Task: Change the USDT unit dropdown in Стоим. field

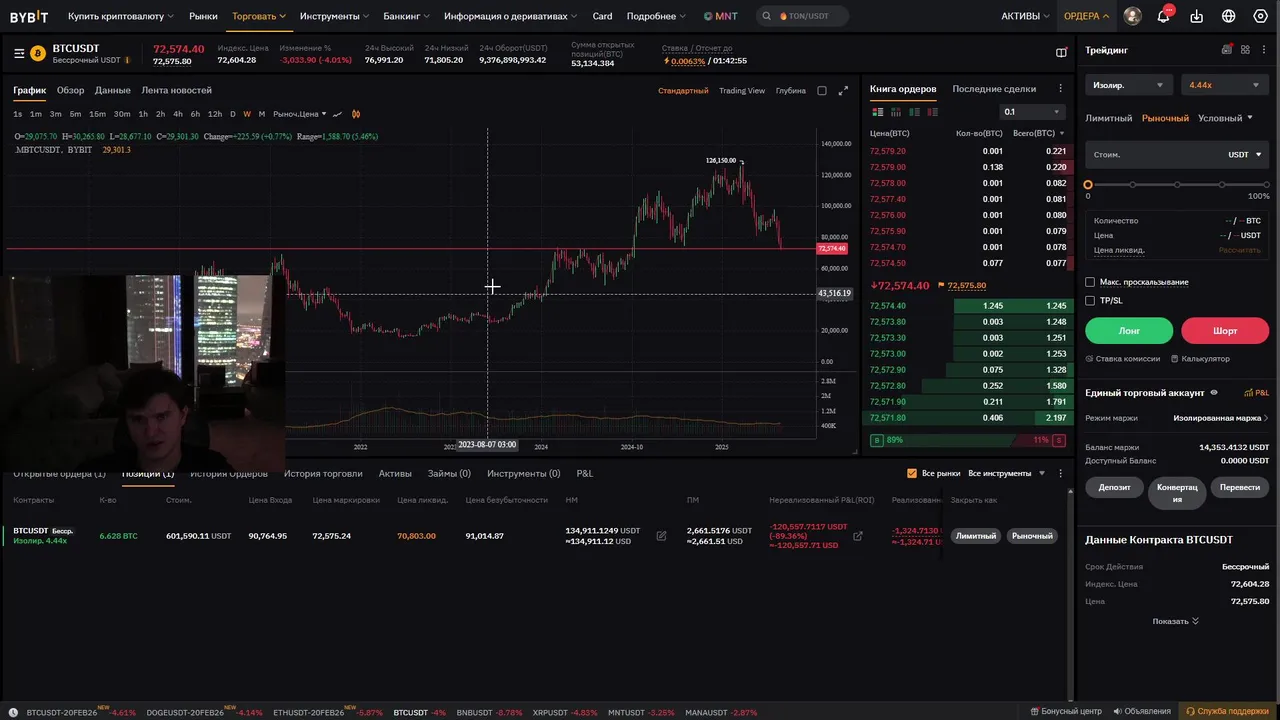Action: point(1245,155)
